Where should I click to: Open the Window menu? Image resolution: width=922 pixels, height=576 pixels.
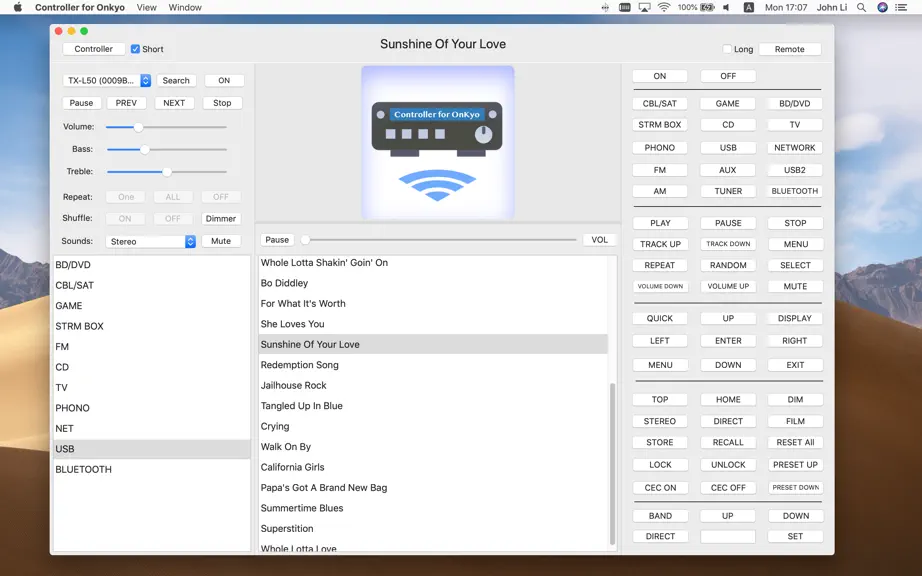pos(185,8)
